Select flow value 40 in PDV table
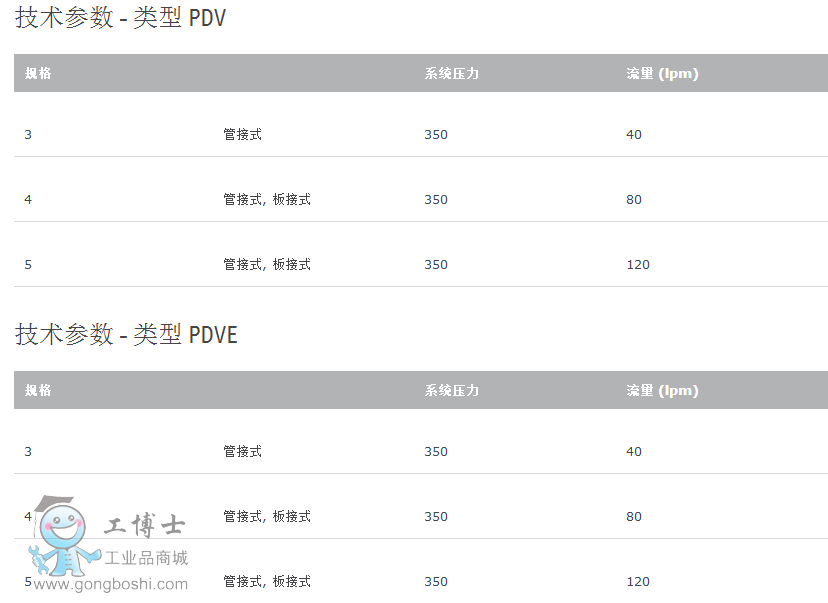The height and width of the screenshot is (603, 828). 634,135
